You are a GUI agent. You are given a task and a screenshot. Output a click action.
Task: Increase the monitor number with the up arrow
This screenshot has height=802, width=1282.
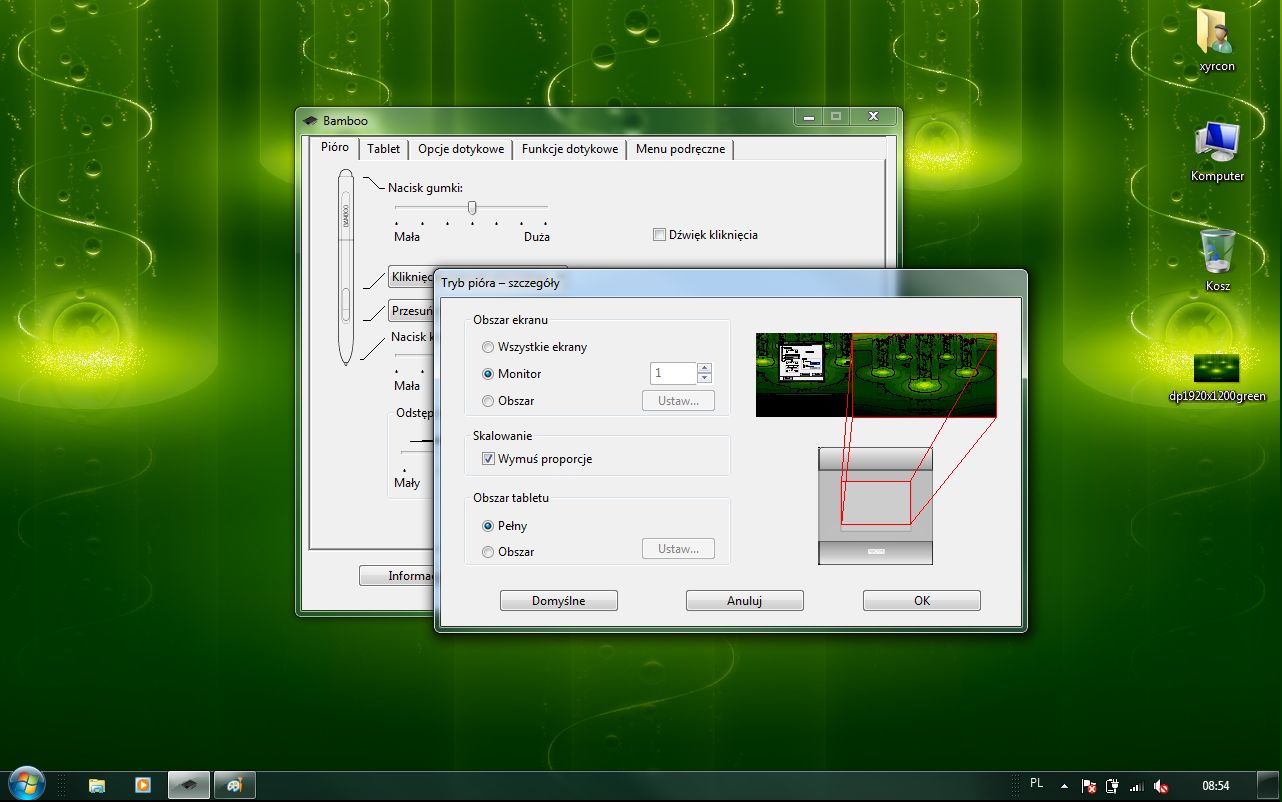(704, 368)
